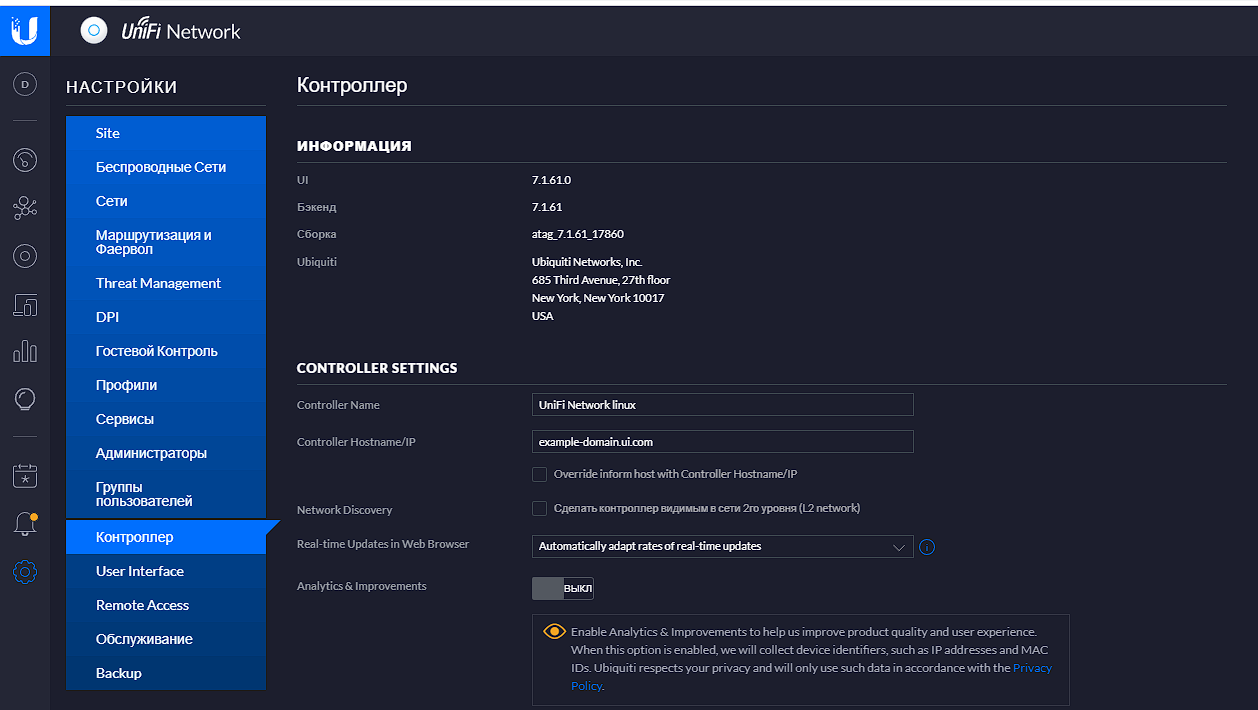Click the "Network Discovery" label
This screenshot has height=710, width=1258.
click(345, 510)
